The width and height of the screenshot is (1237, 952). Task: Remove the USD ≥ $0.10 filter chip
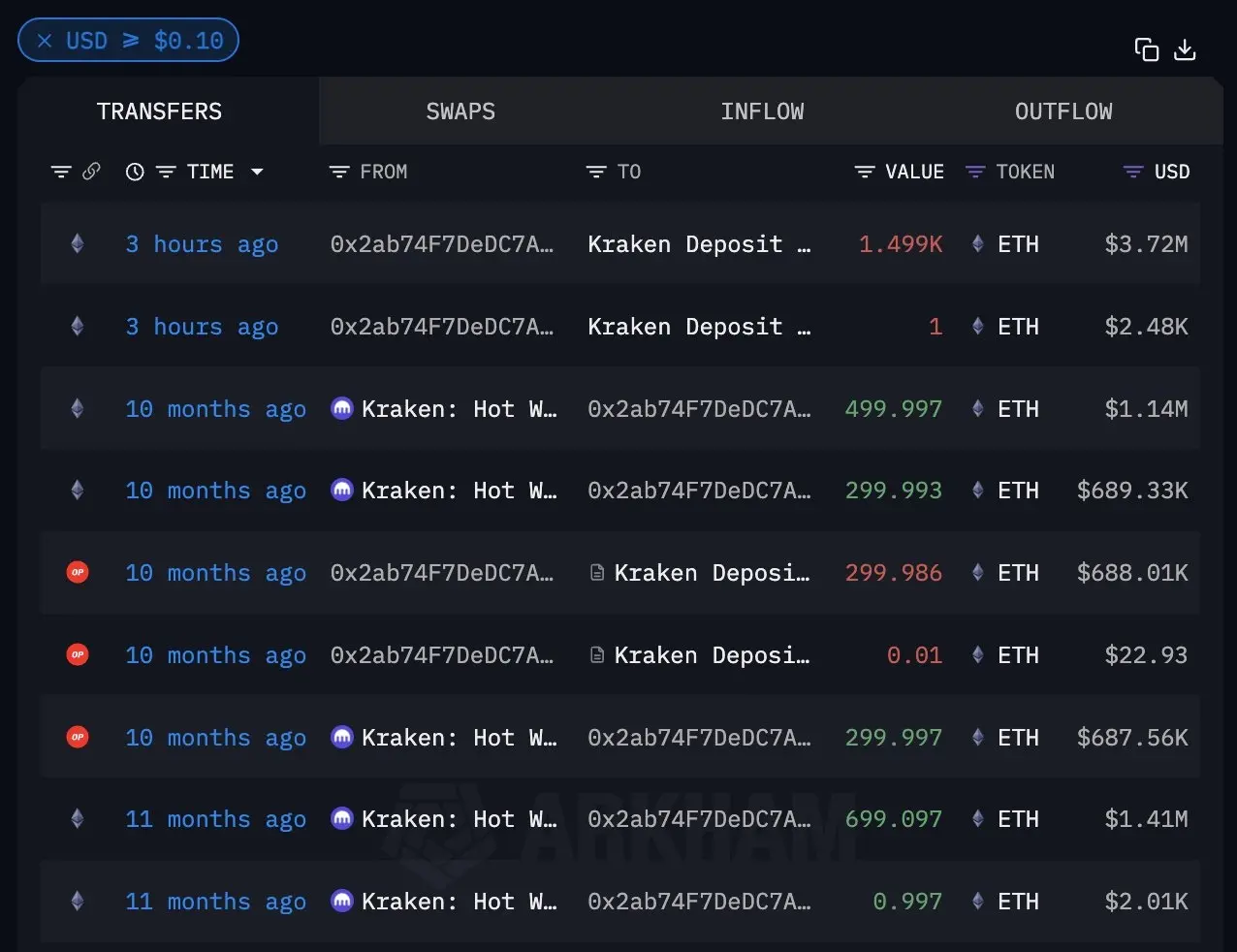44,40
